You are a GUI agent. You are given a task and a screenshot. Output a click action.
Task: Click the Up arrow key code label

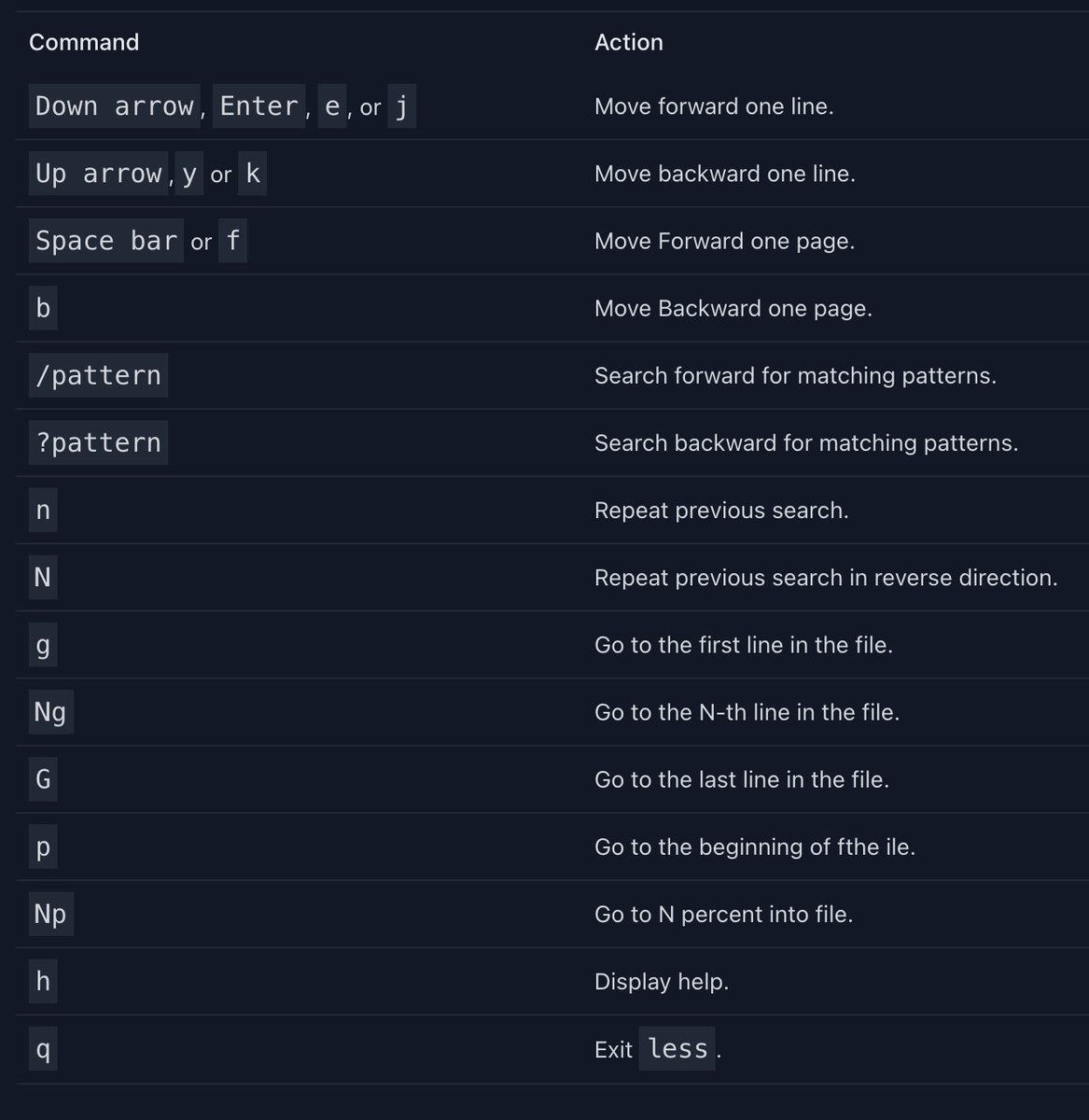point(98,174)
